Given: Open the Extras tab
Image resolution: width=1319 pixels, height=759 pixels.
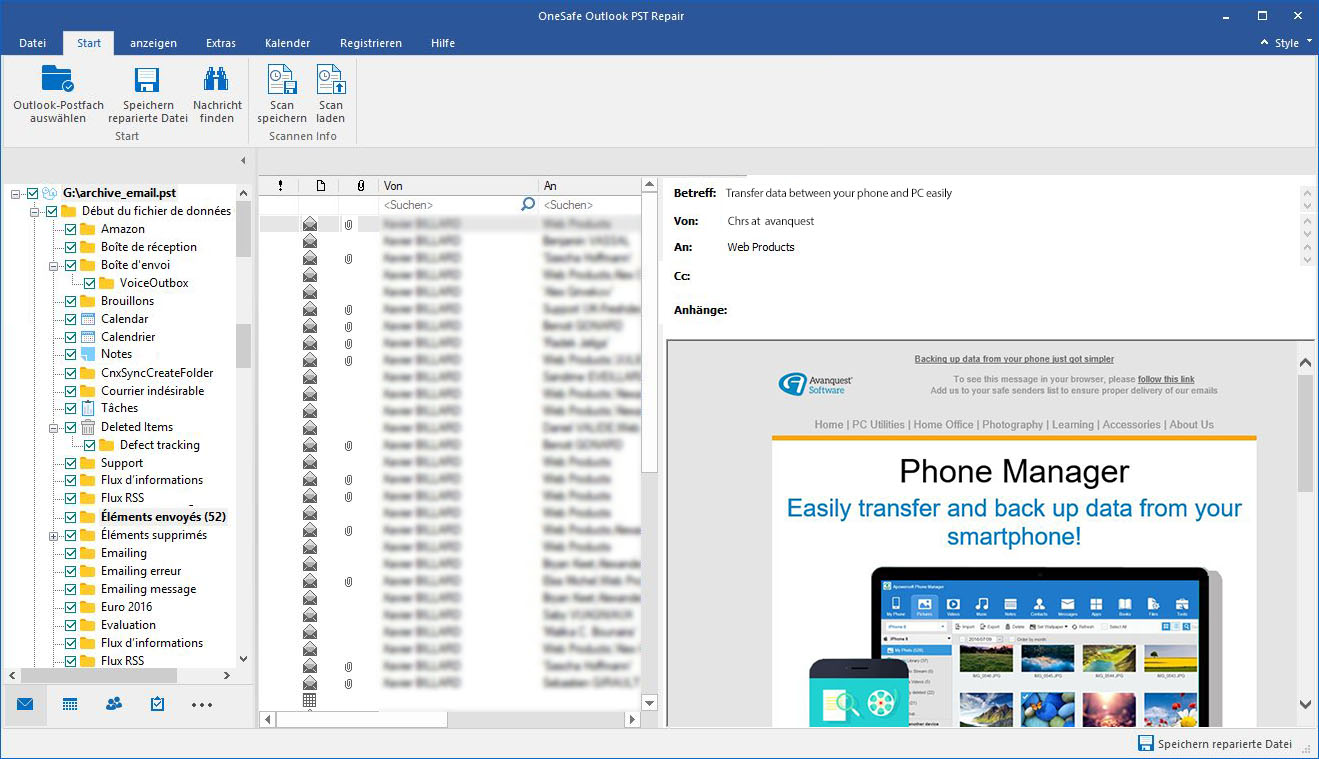Looking at the screenshot, I should point(221,43).
